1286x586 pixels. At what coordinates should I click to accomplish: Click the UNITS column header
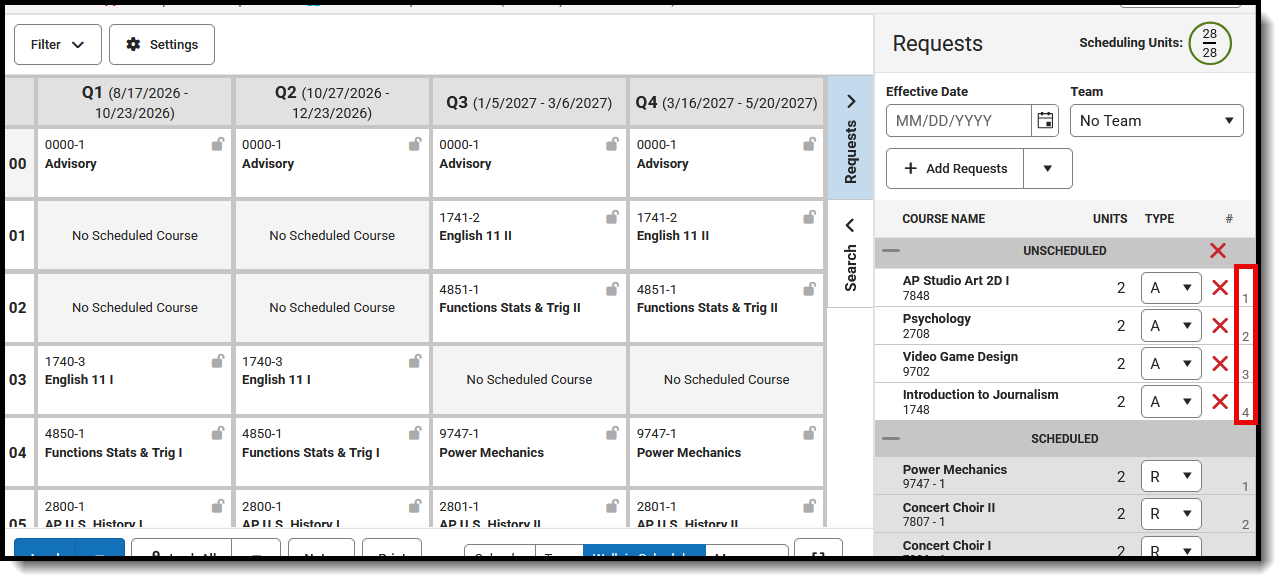[x=1110, y=219]
